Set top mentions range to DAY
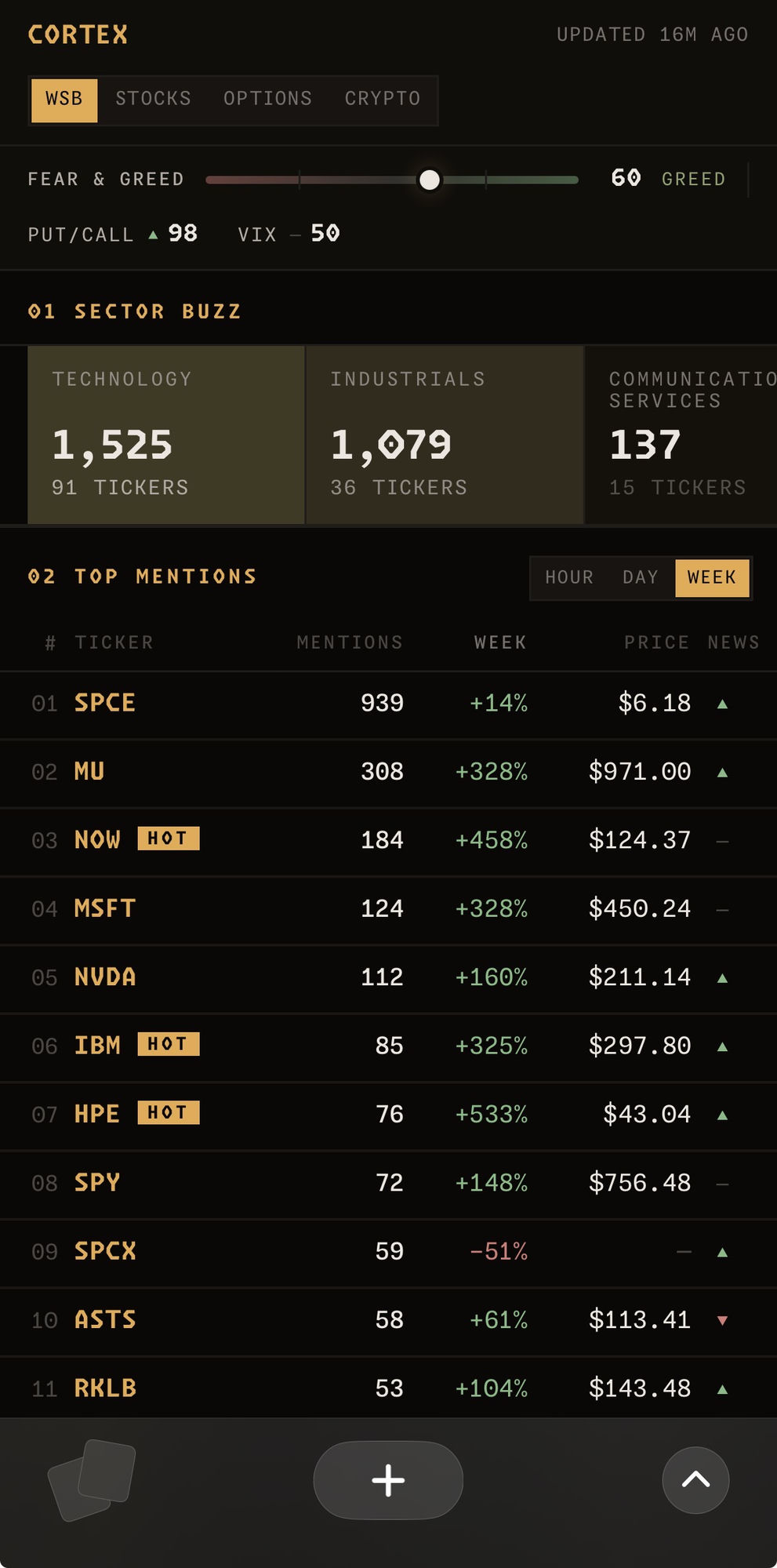Screen dimensions: 777x1568 [x=641, y=578]
